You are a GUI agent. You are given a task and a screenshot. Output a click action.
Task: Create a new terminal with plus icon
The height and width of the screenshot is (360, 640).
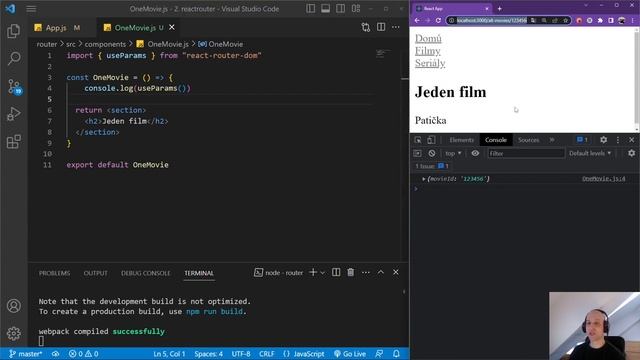[x=313, y=272]
